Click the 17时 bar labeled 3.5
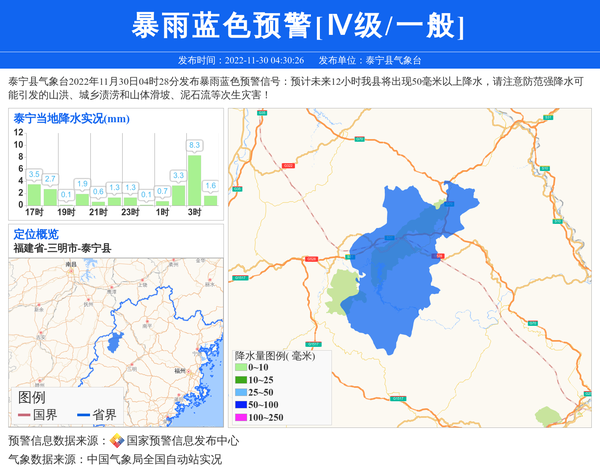The image size is (600, 471). (x=34, y=195)
